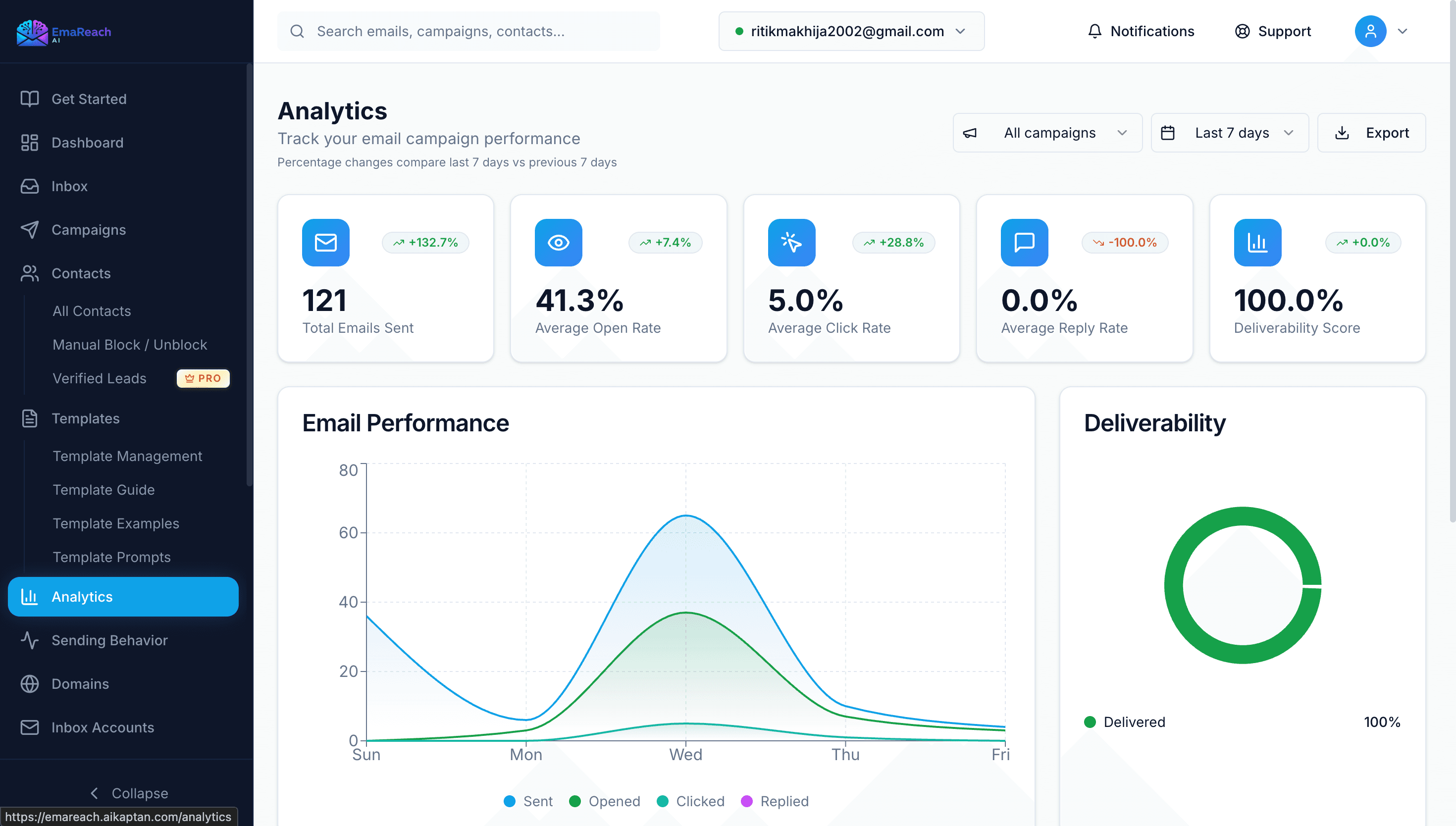Image resolution: width=1456 pixels, height=826 pixels.
Task: Expand the account menu for ritikmakhija2002@gmail.com
Action: [850, 31]
